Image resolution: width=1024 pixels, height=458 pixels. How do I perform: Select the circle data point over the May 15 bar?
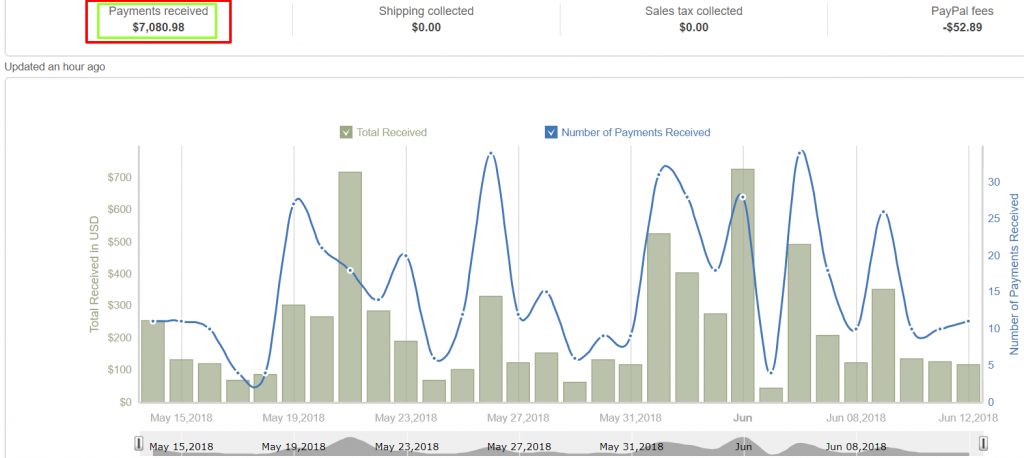point(153,321)
